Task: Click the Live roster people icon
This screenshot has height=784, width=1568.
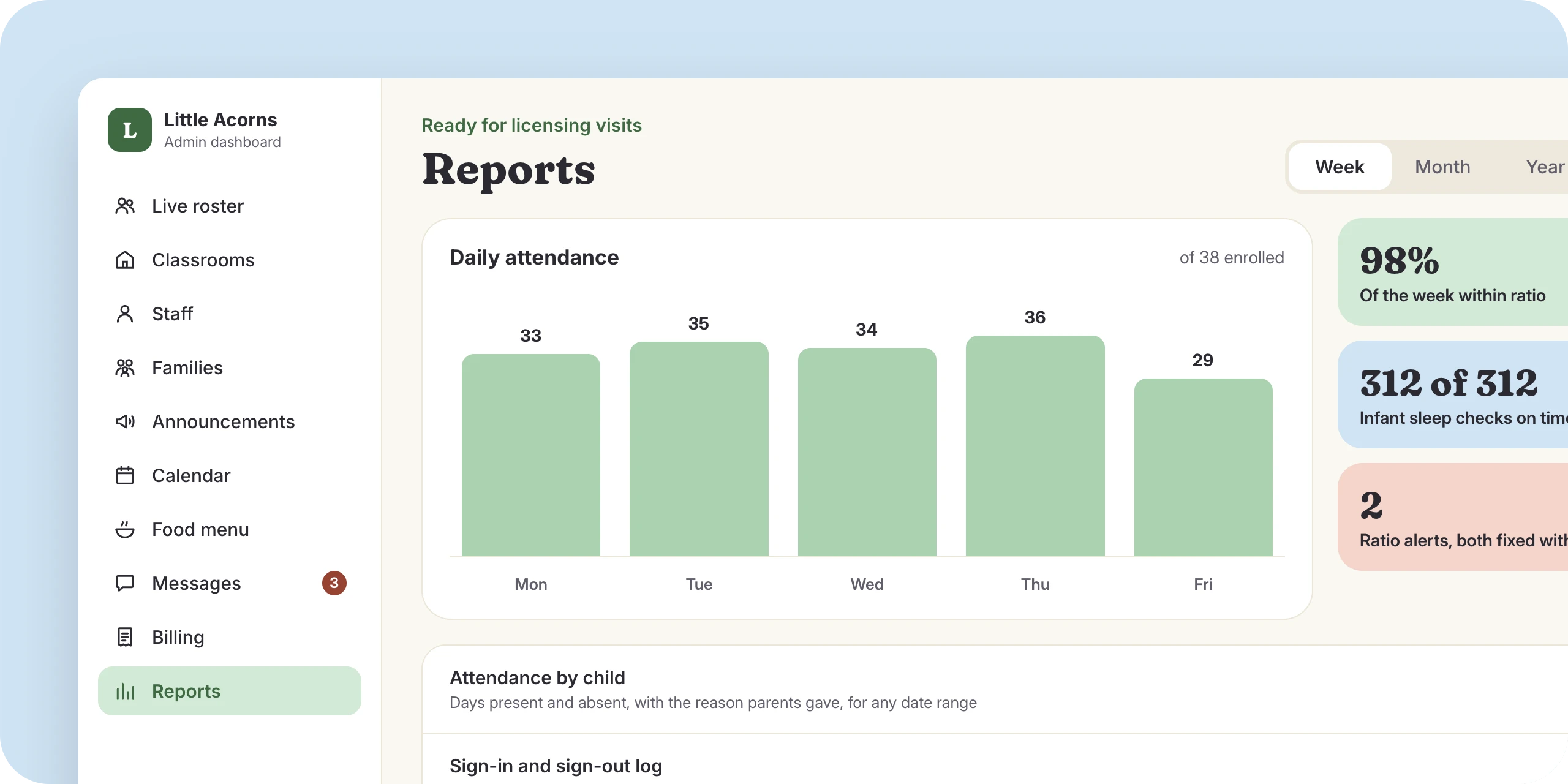Action: 125,206
